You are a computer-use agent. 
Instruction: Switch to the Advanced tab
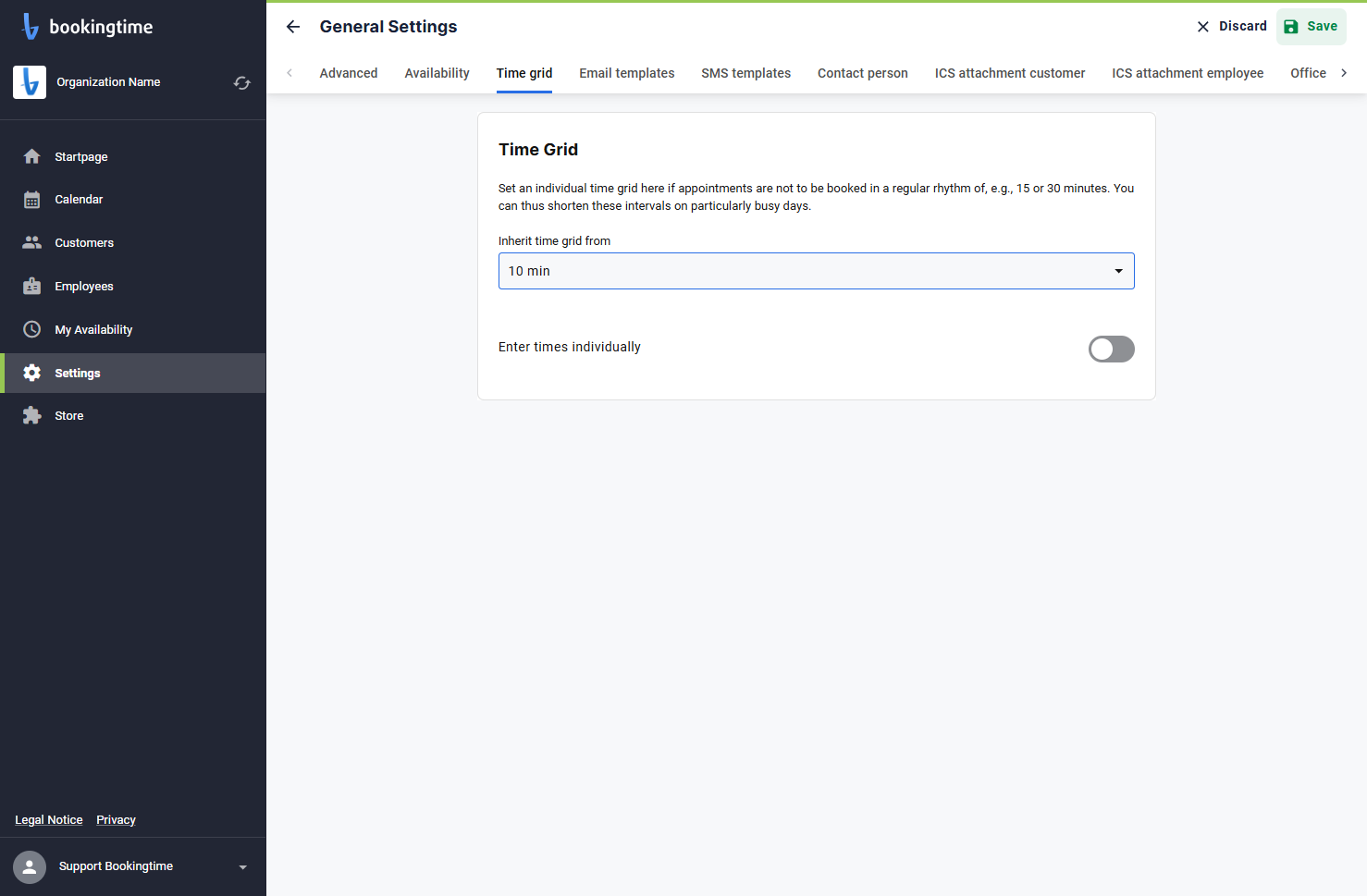349,73
